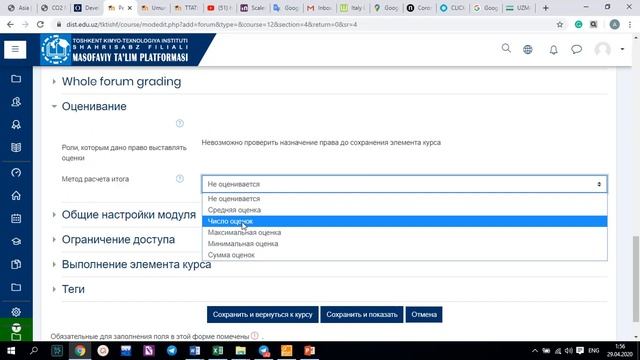The width and height of the screenshot is (640, 360).
Task: Switch to the Gmail Inbox tab
Action: (x=319, y=8)
